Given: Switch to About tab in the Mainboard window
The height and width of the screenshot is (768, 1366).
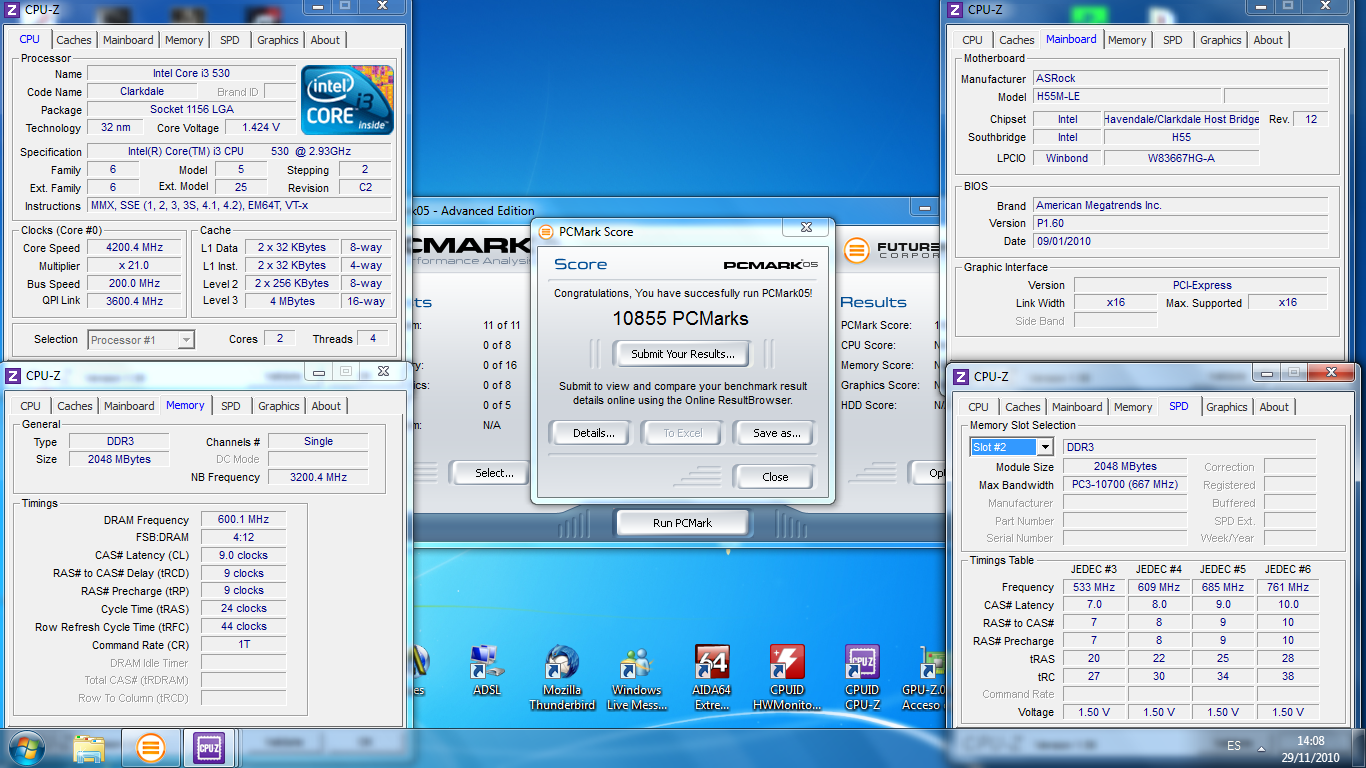Looking at the screenshot, I should click(x=1268, y=40).
